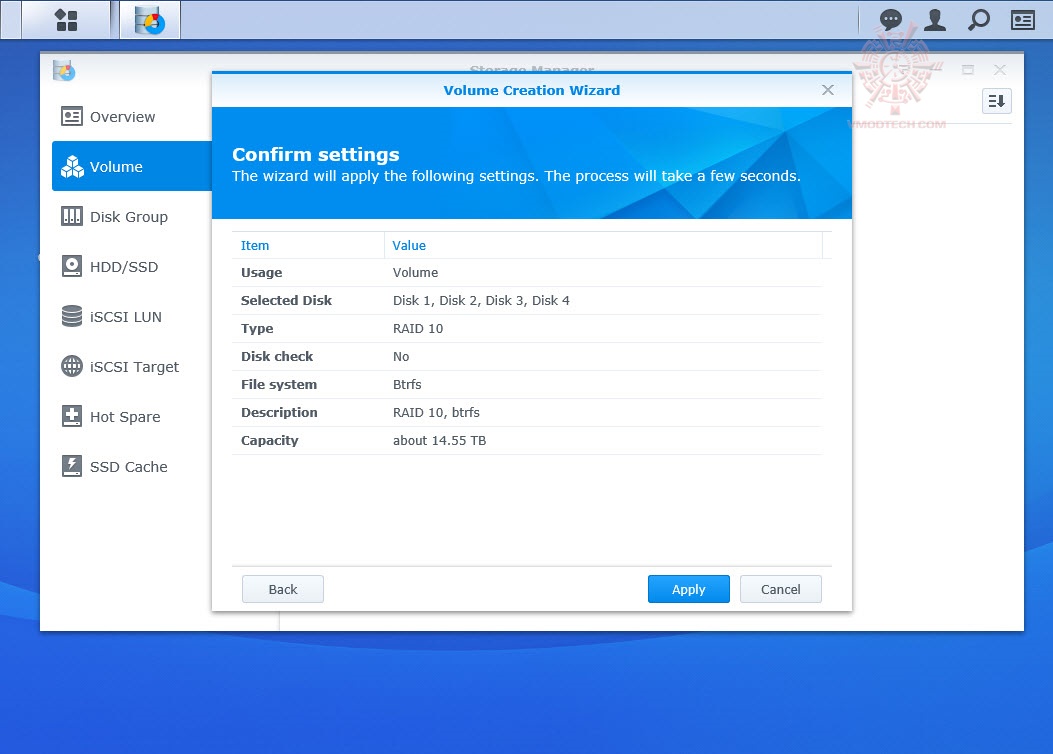Click 'Disk 1, Disk 2, Disk 3, Disk 4' value

[481, 301]
